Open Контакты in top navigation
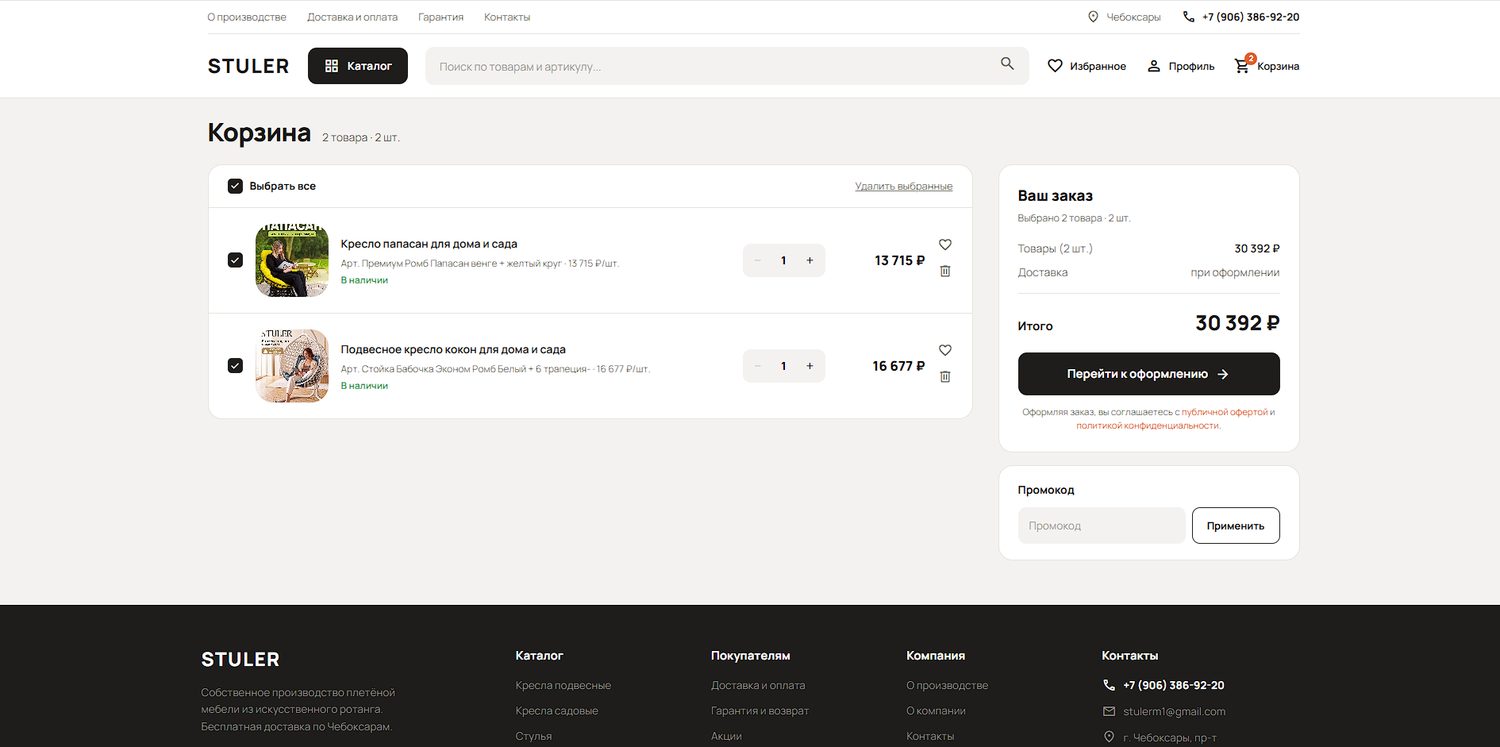 (507, 17)
